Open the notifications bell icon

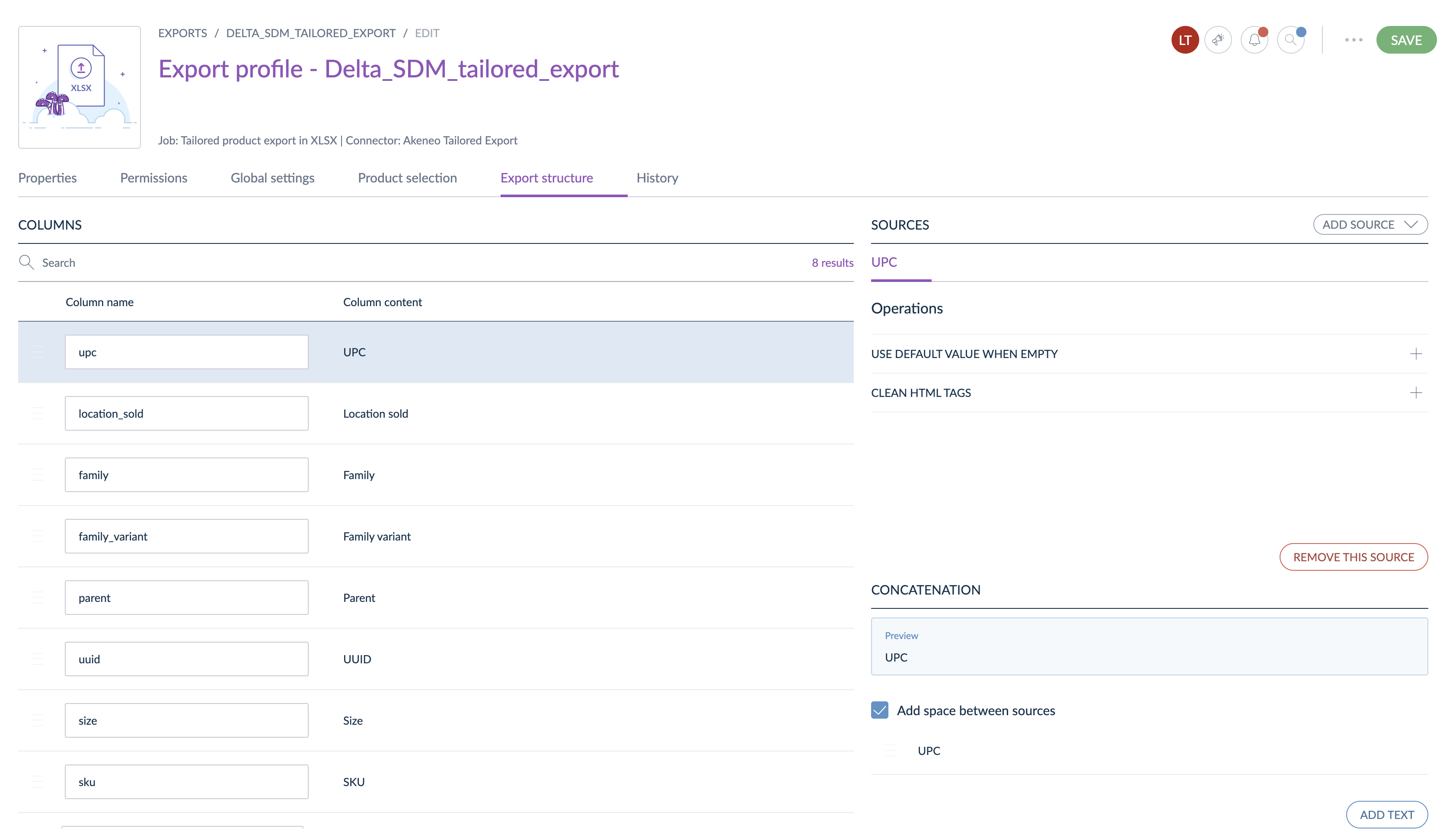click(x=1254, y=40)
